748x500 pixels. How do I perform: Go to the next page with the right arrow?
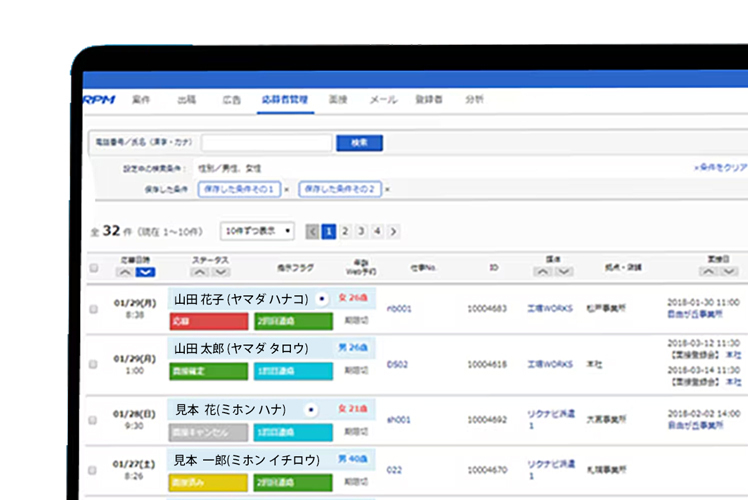point(393,231)
